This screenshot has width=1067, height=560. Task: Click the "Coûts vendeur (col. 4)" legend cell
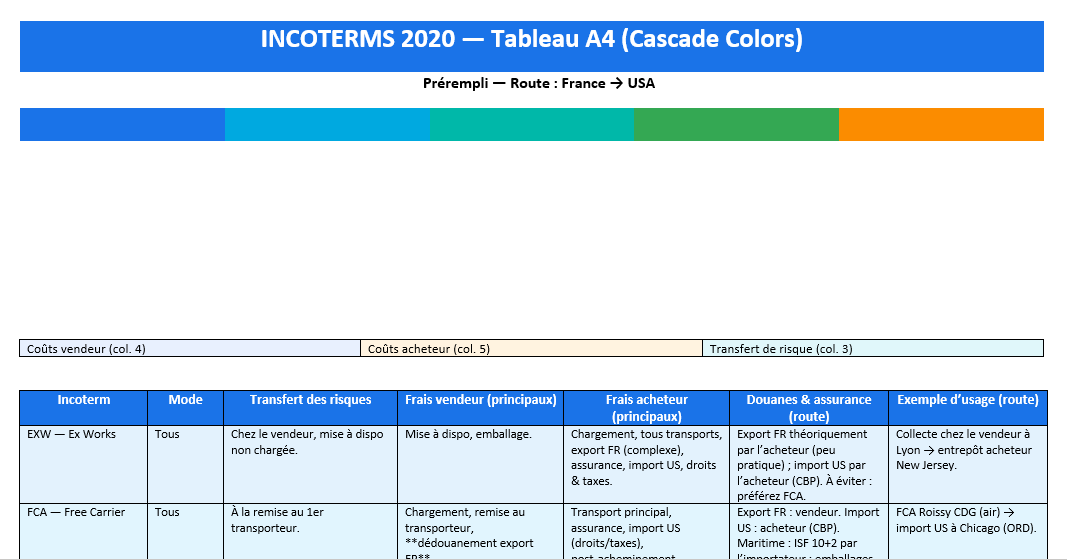pyautogui.click(x=190, y=349)
